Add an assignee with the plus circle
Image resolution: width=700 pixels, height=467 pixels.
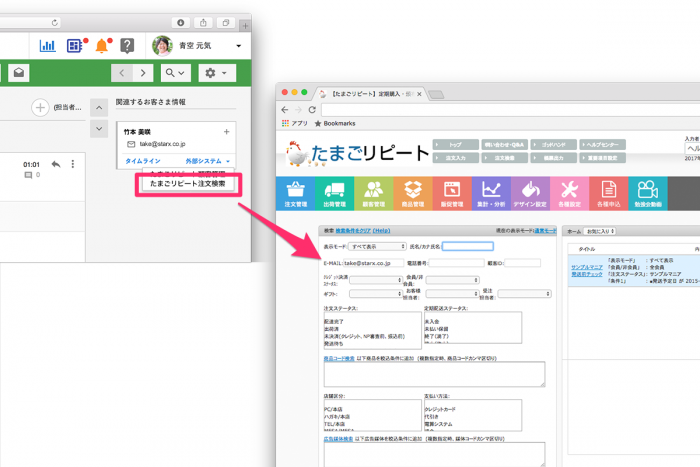point(40,108)
